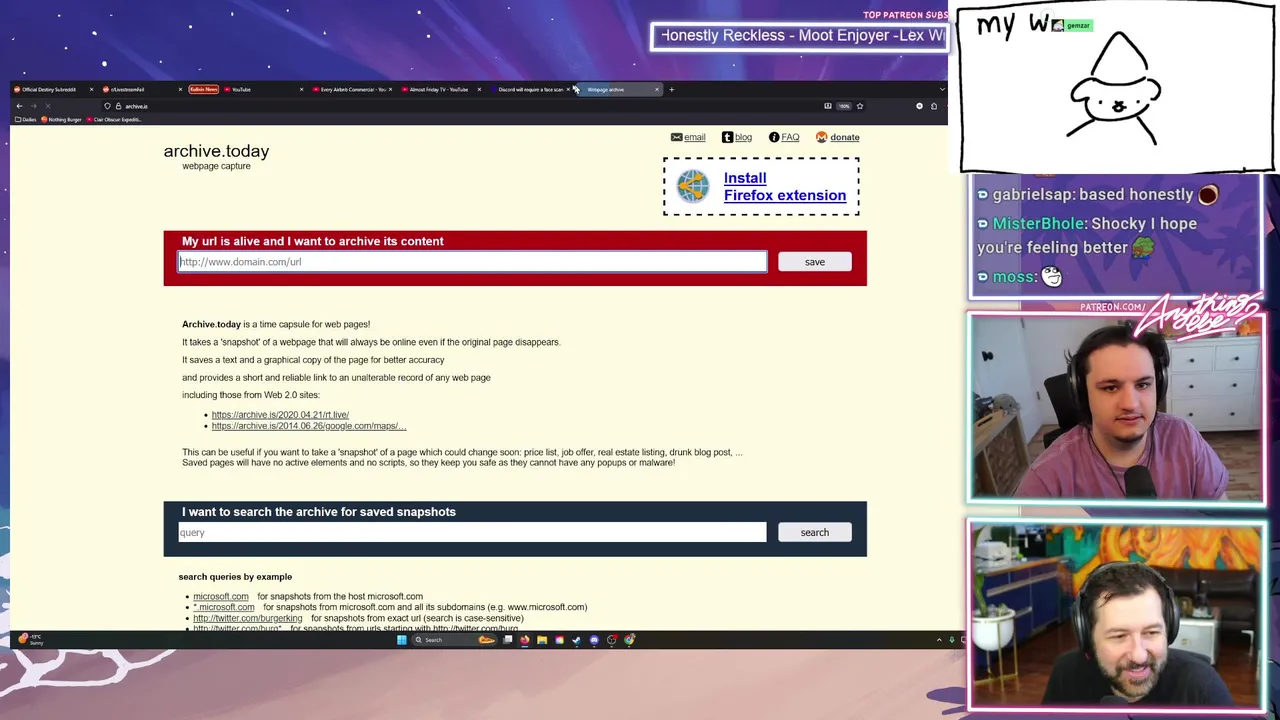Open the email contact link
Image resolution: width=1280 pixels, height=720 pixels.
694,137
